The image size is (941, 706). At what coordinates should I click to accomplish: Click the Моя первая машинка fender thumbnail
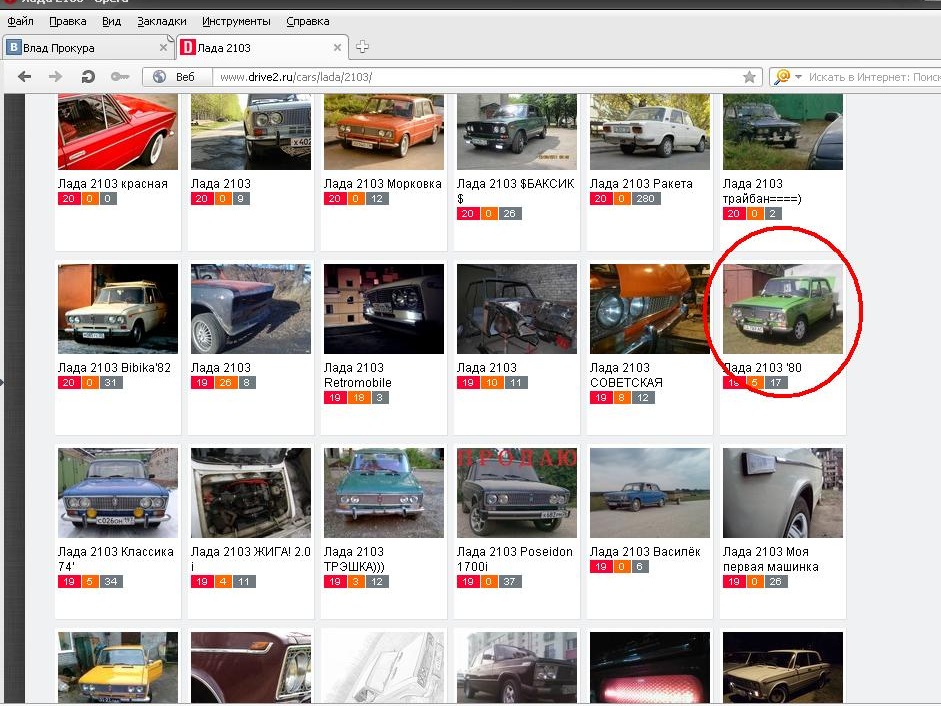783,493
